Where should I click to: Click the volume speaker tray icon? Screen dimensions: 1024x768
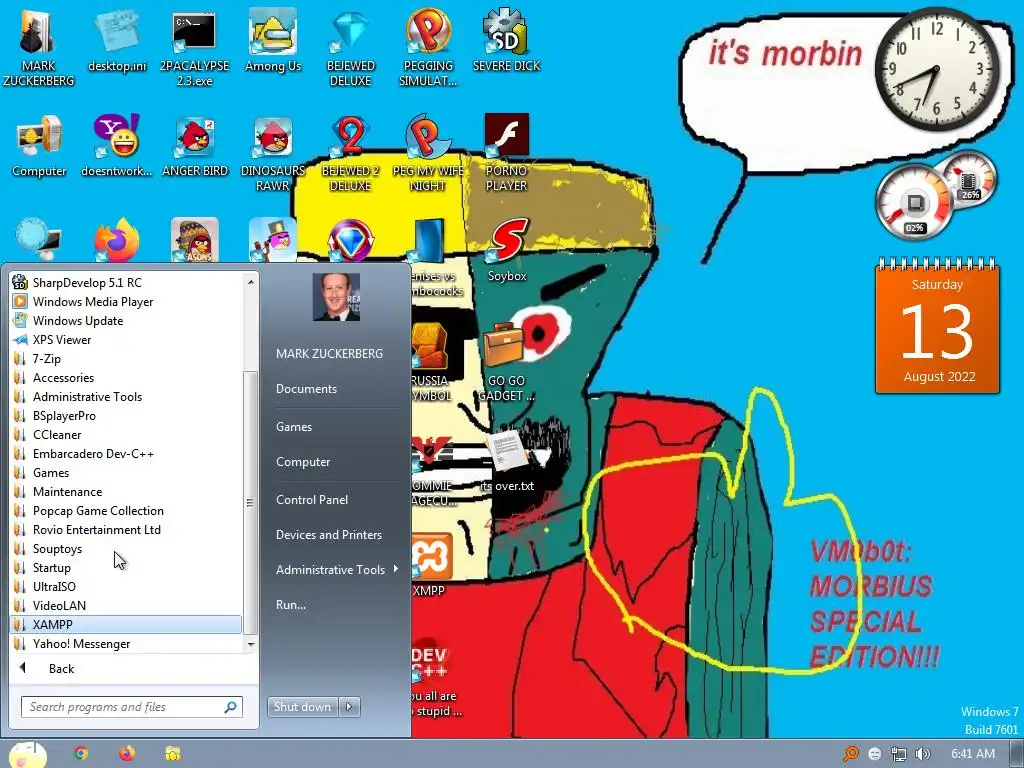coord(923,754)
